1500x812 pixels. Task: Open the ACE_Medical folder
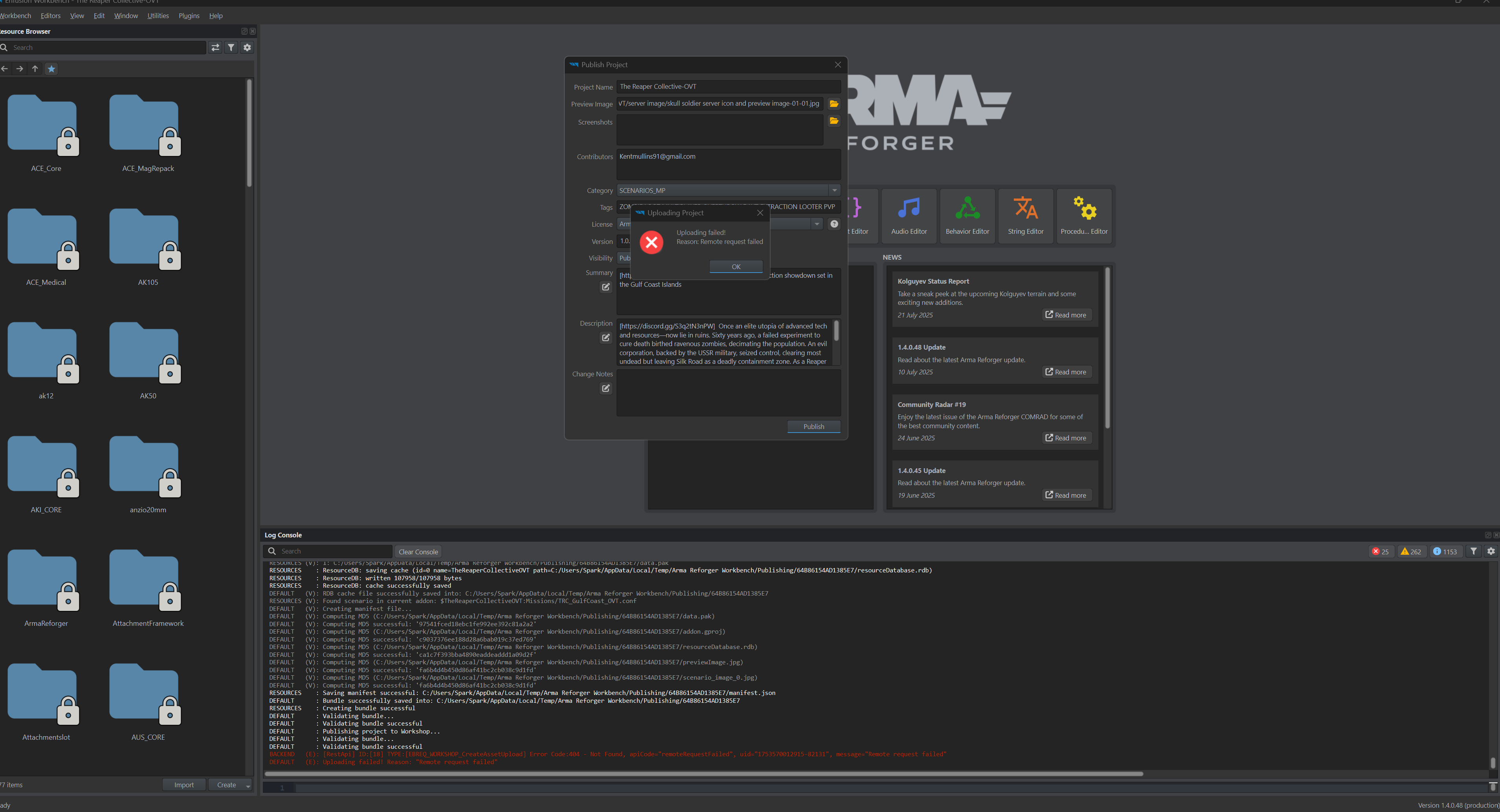point(46,247)
